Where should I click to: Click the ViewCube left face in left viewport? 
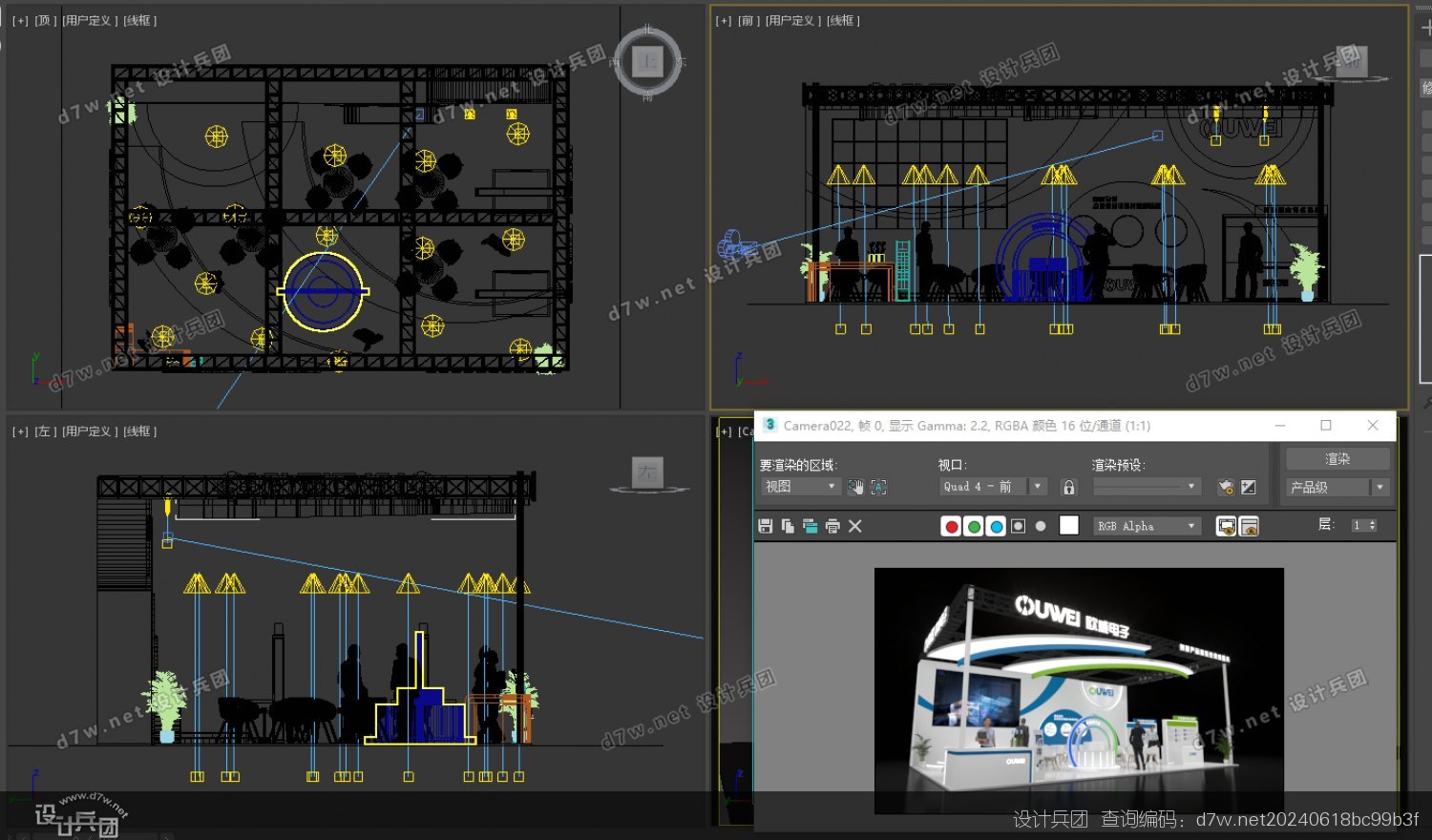pos(648,472)
